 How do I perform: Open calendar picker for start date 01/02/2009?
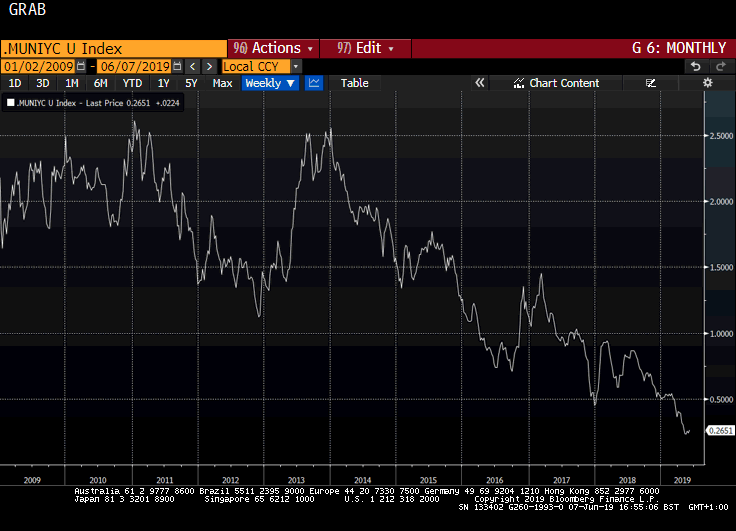click(81, 66)
